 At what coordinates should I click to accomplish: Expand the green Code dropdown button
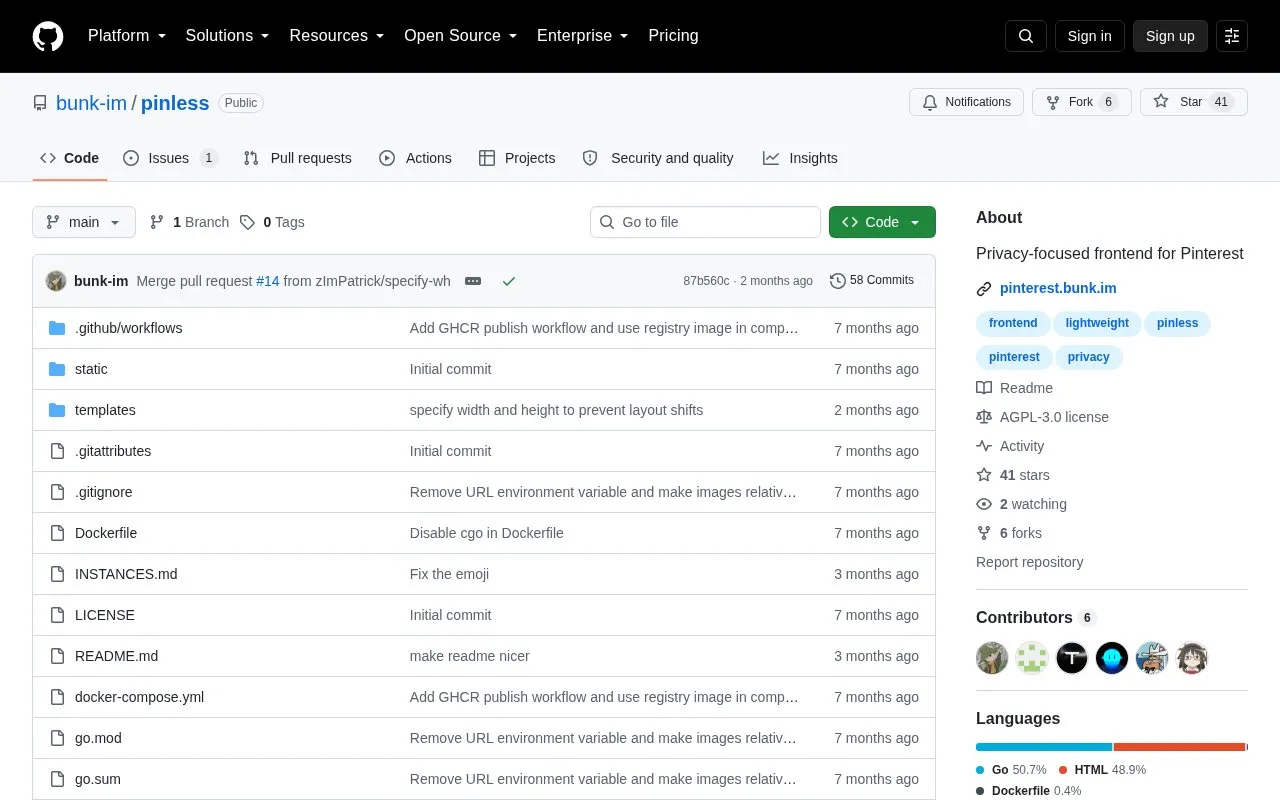882,222
